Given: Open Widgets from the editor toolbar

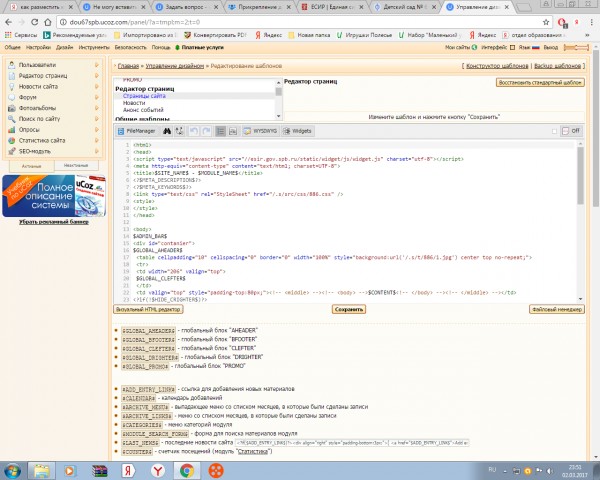Looking at the screenshot, I should click(x=297, y=131).
